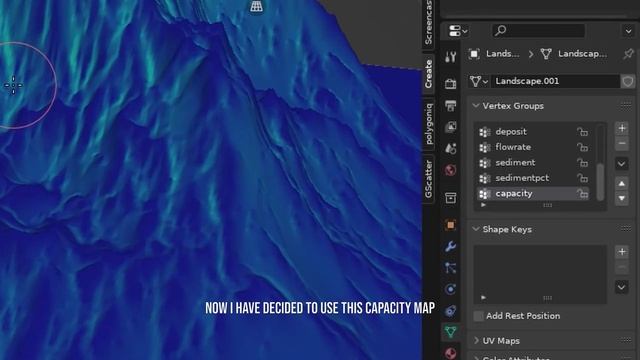Click the vertex groups list scrollbar

[x=600, y=182]
